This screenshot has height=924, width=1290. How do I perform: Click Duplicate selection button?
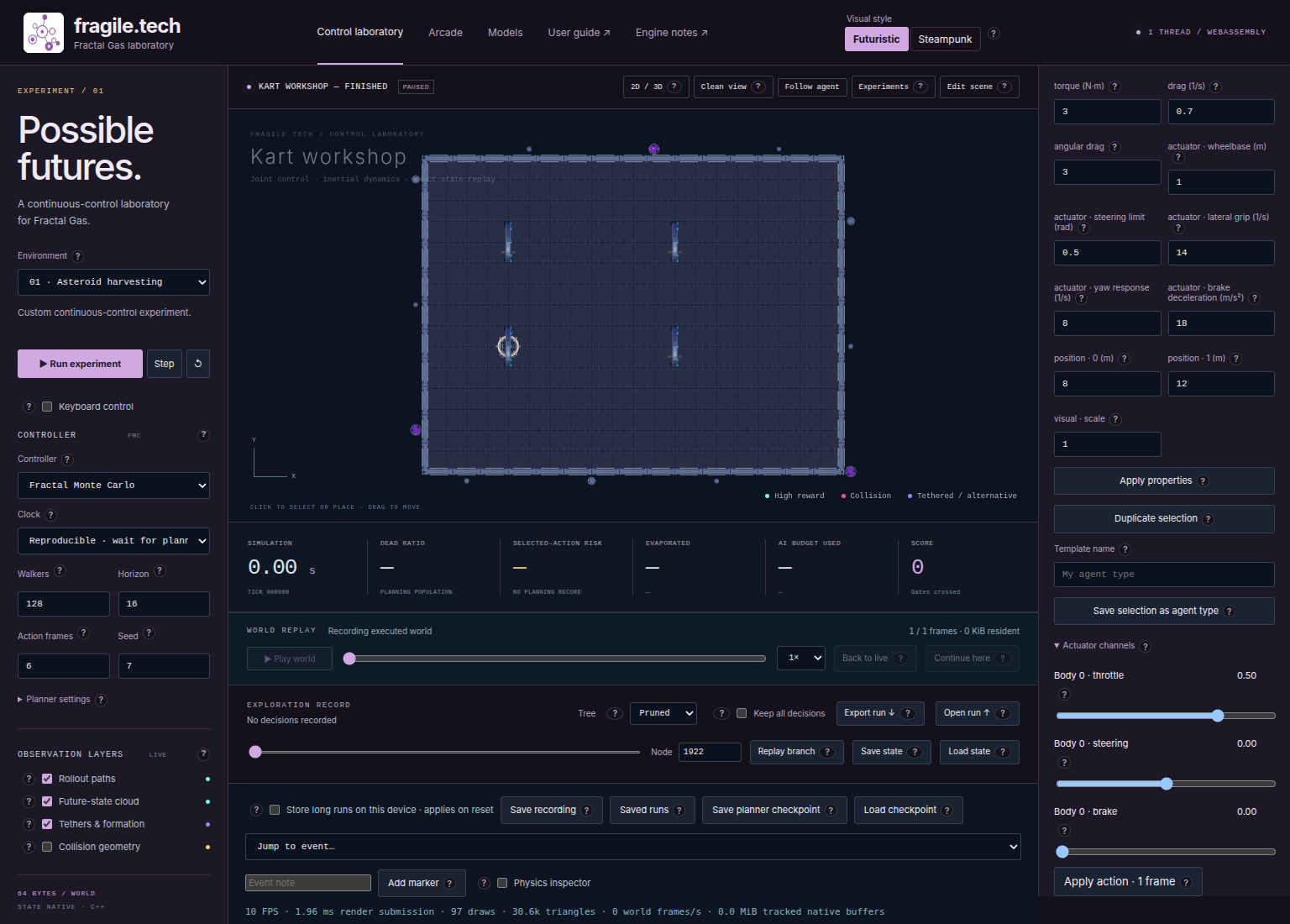click(x=1164, y=519)
